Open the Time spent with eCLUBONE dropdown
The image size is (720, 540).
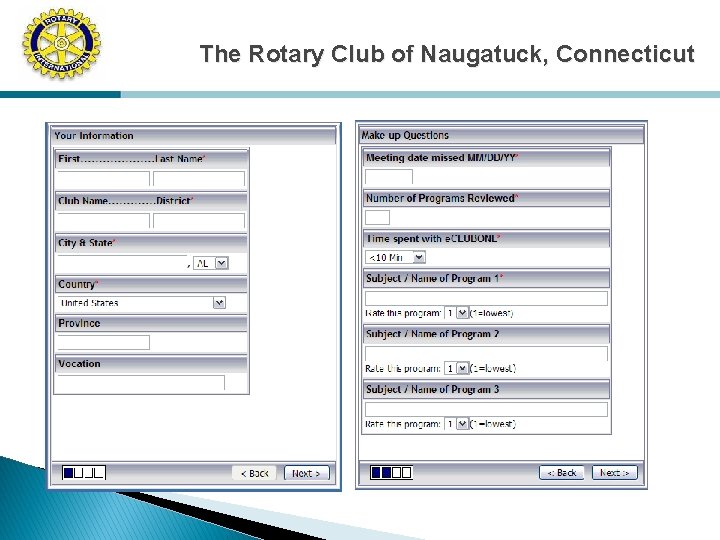395,257
